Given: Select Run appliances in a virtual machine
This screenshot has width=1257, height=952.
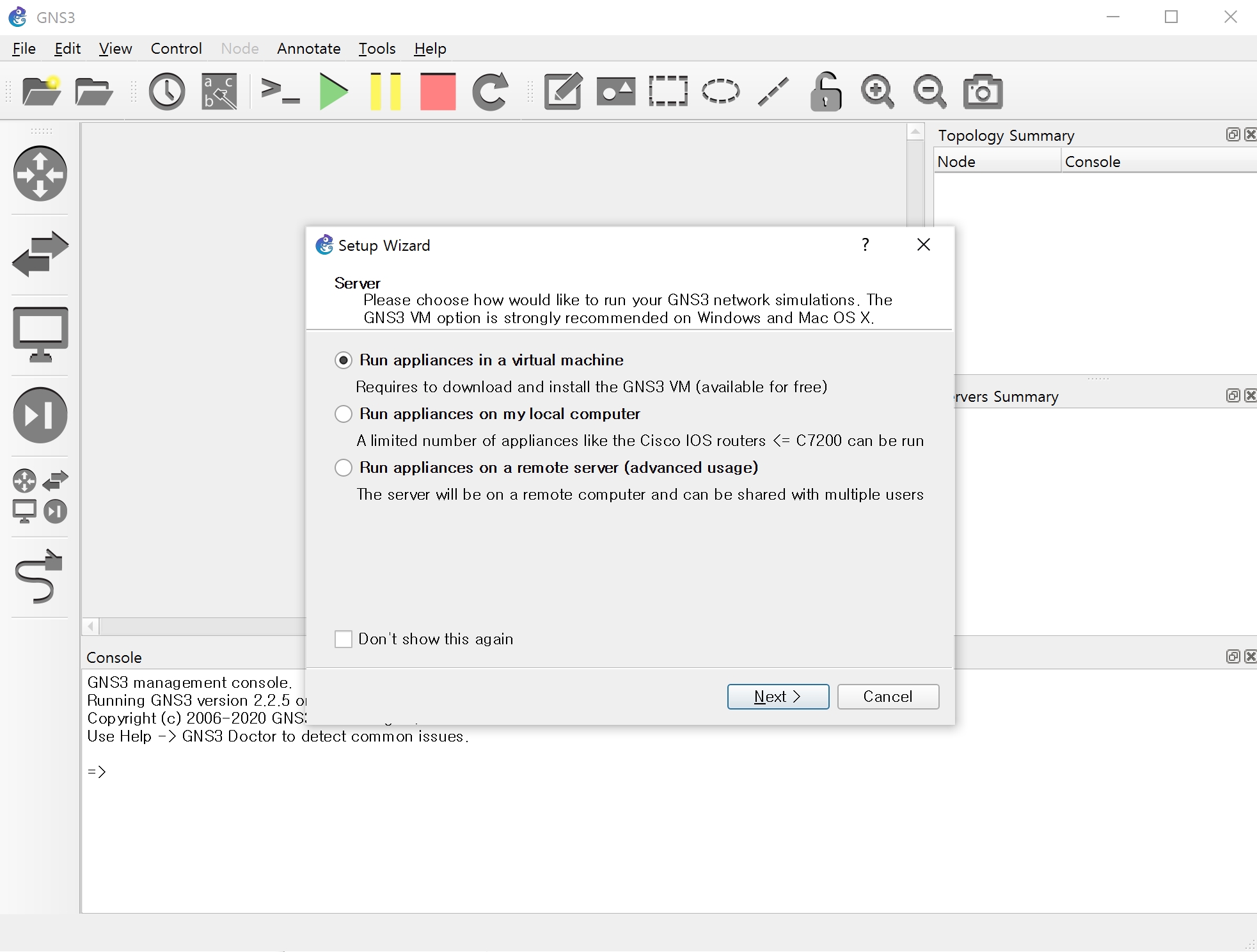Looking at the screenshot, I should tap(344, 360).
